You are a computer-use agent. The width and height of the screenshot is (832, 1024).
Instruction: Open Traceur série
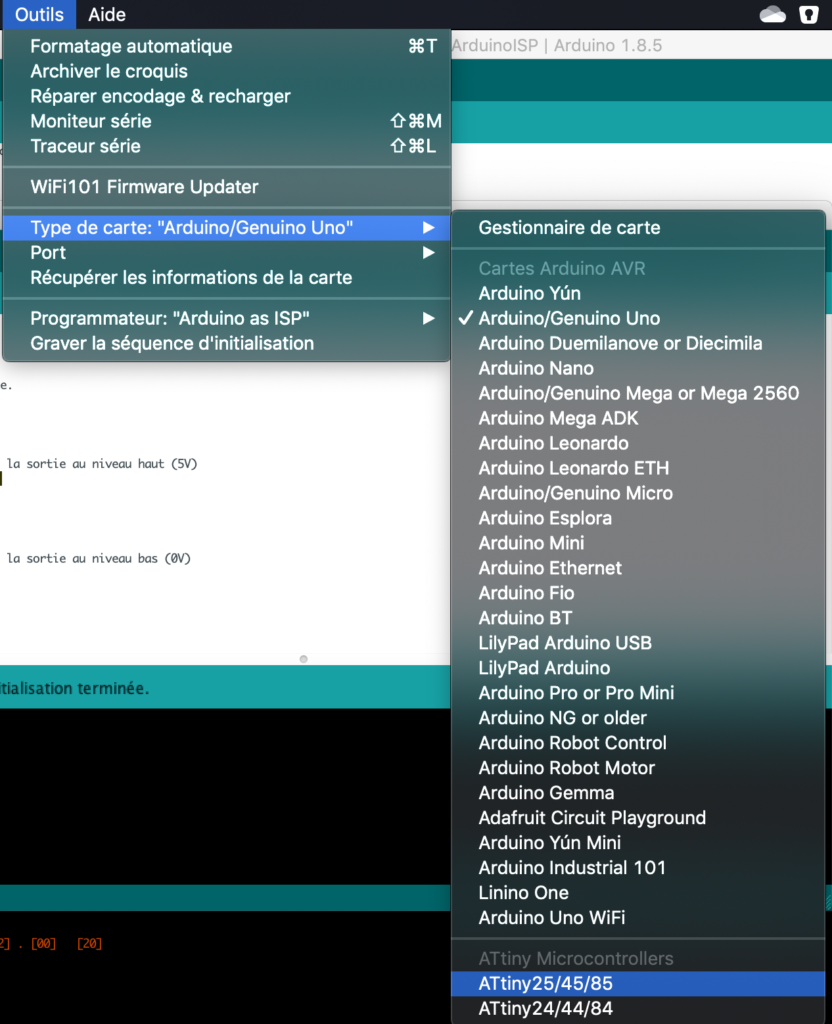tap(85, 146)
